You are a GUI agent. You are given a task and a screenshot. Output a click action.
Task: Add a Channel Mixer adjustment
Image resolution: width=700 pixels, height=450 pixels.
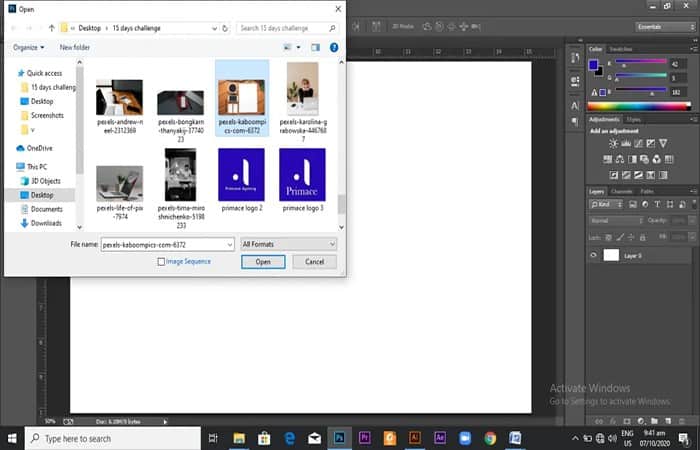657,159
